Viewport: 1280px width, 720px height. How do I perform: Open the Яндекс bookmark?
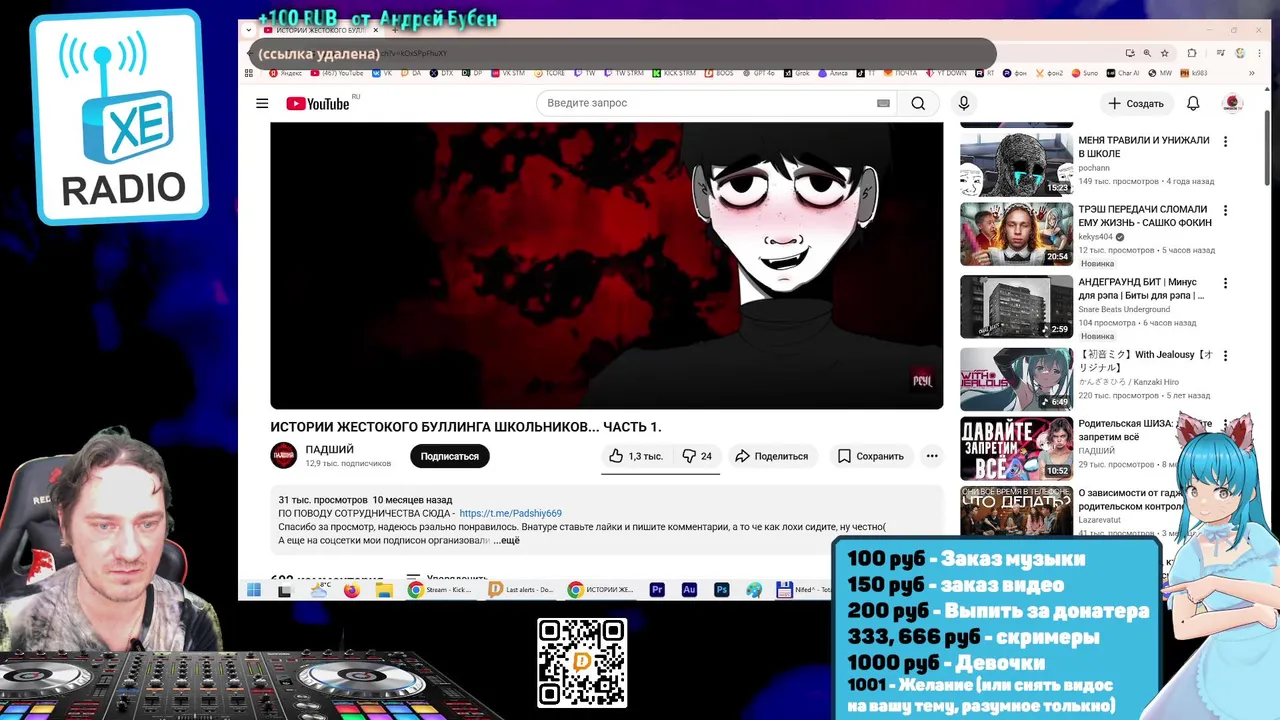click(x=285, y=73)
